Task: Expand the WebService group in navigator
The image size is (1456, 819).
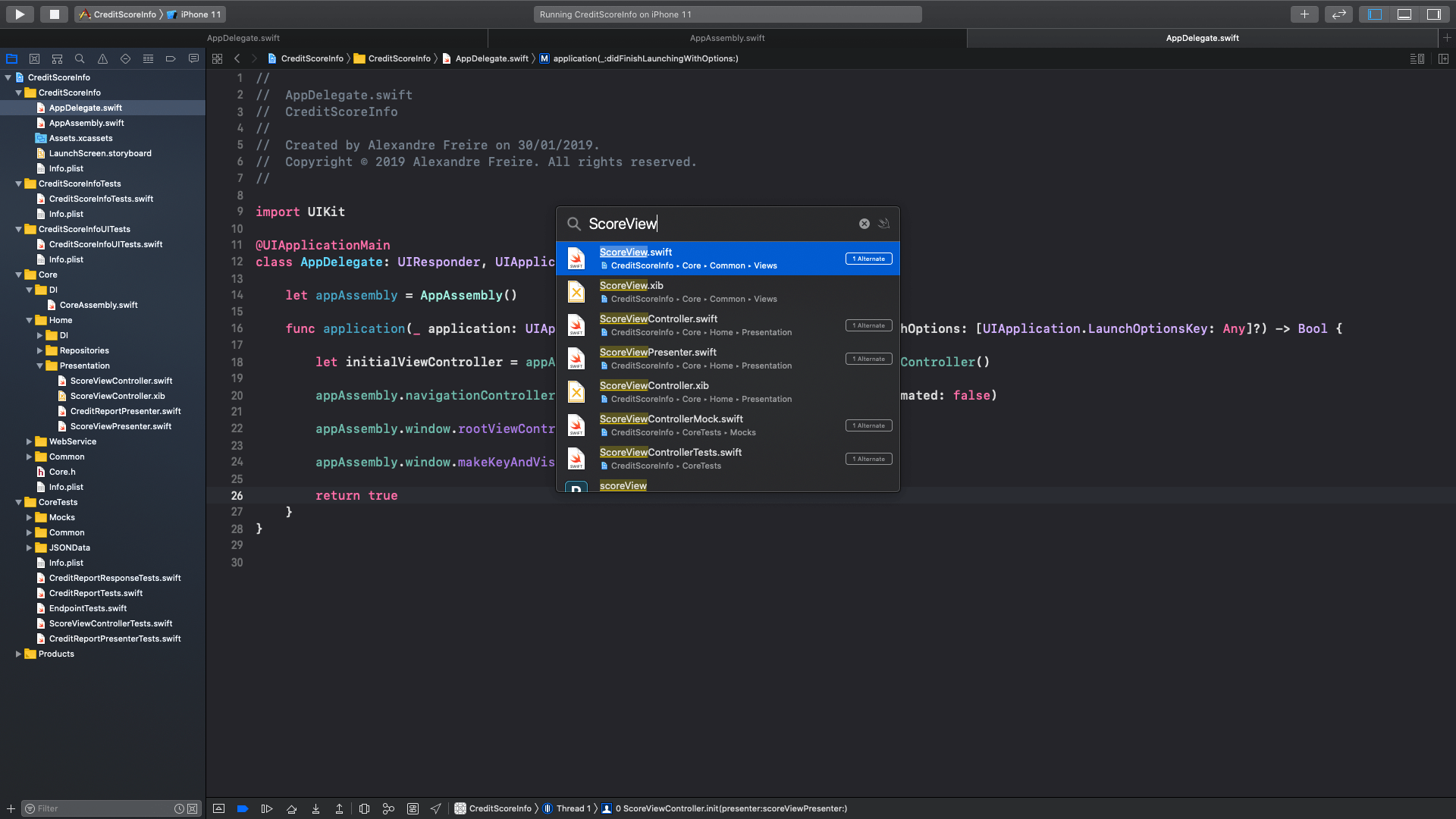Action: tap(29, 441)
